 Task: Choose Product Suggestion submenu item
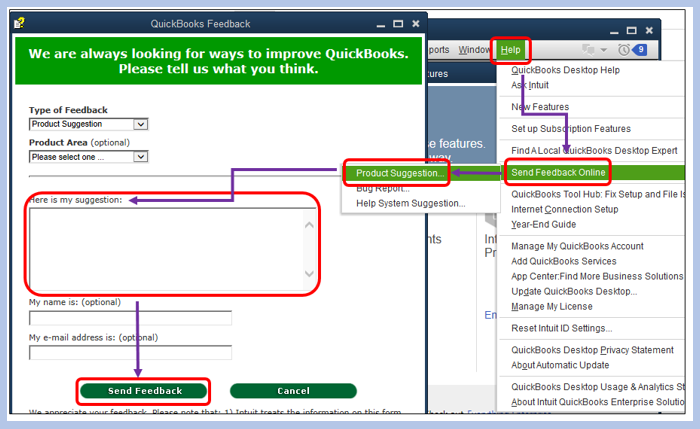tap(400, 173)
